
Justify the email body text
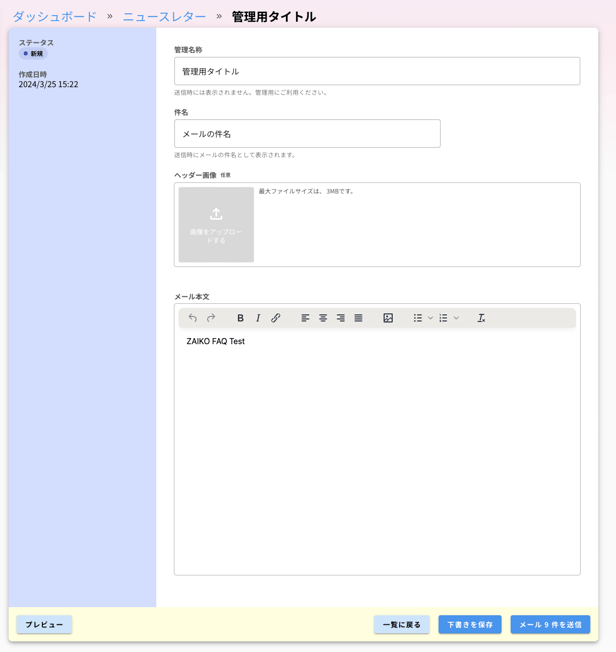358,318
